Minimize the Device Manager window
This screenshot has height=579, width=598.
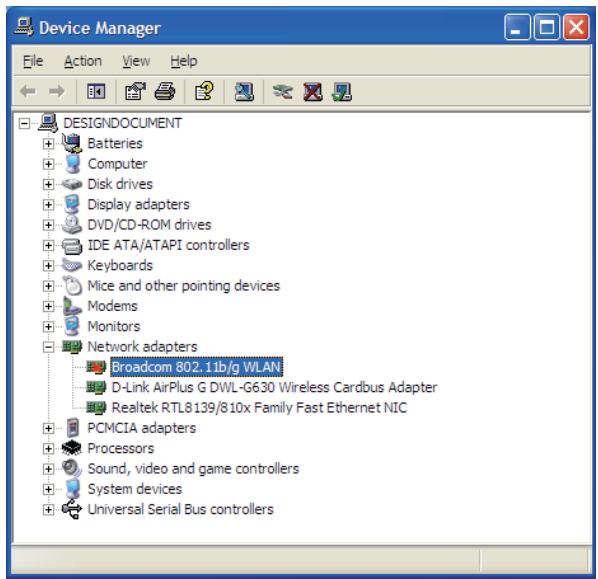[x=517, y=27]
